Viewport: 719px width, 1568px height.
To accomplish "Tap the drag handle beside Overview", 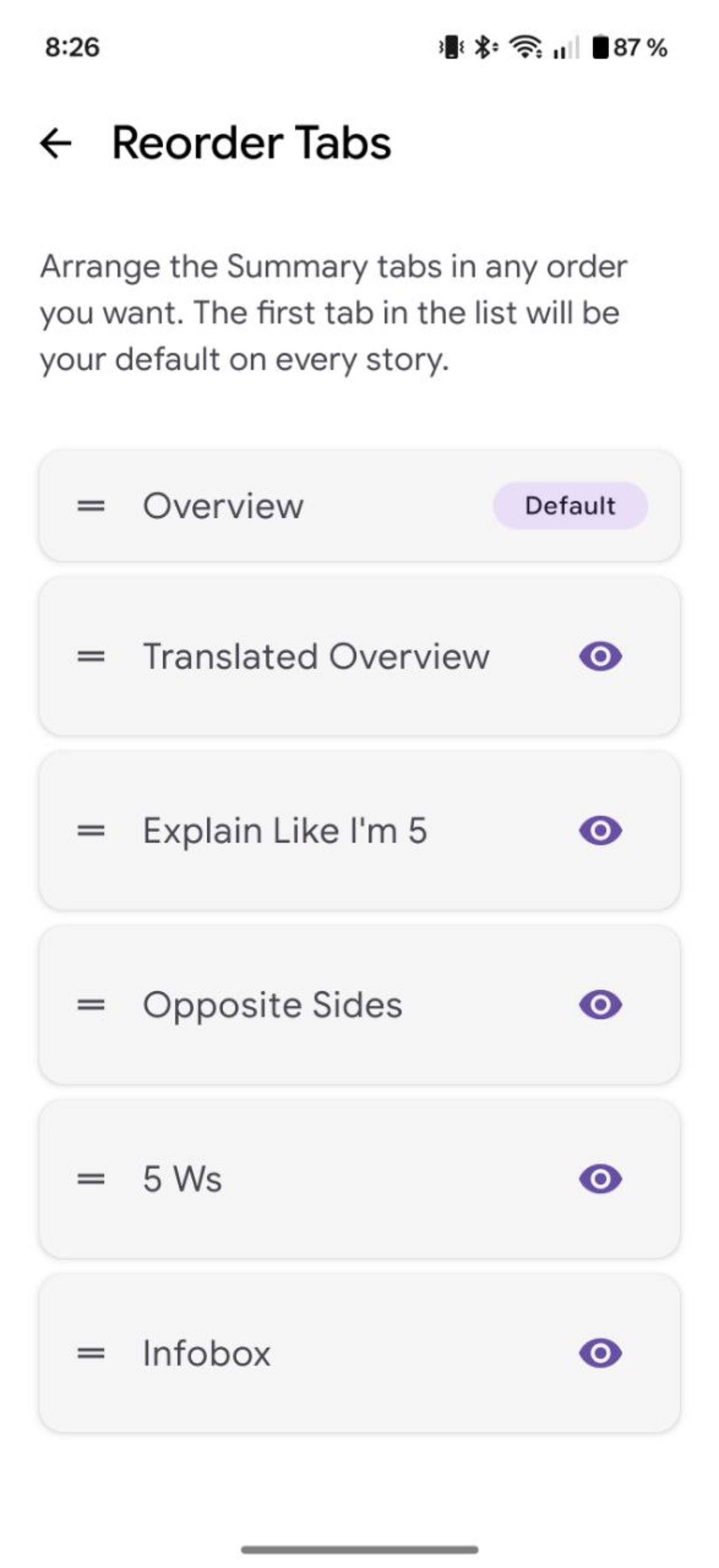I will (91, 506).
